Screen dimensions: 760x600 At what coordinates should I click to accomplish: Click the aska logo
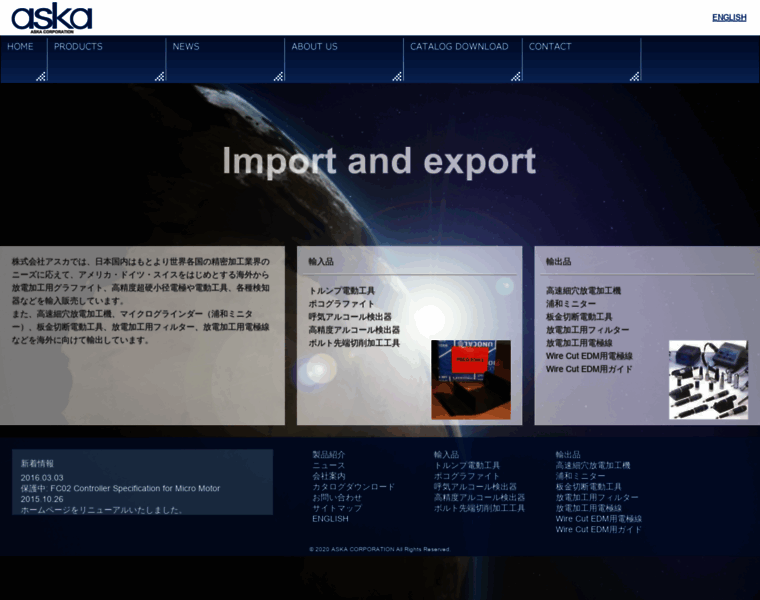tap(51, 18)
